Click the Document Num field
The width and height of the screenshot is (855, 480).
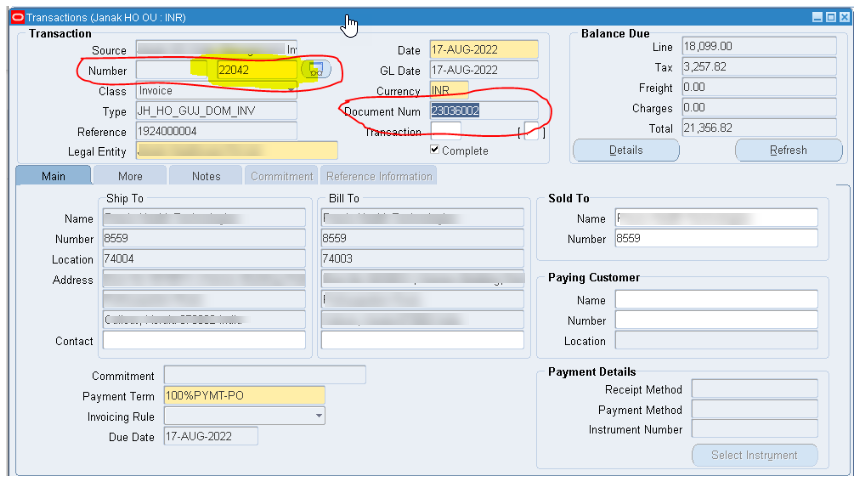pyautogui.click(x=484, y=111)
